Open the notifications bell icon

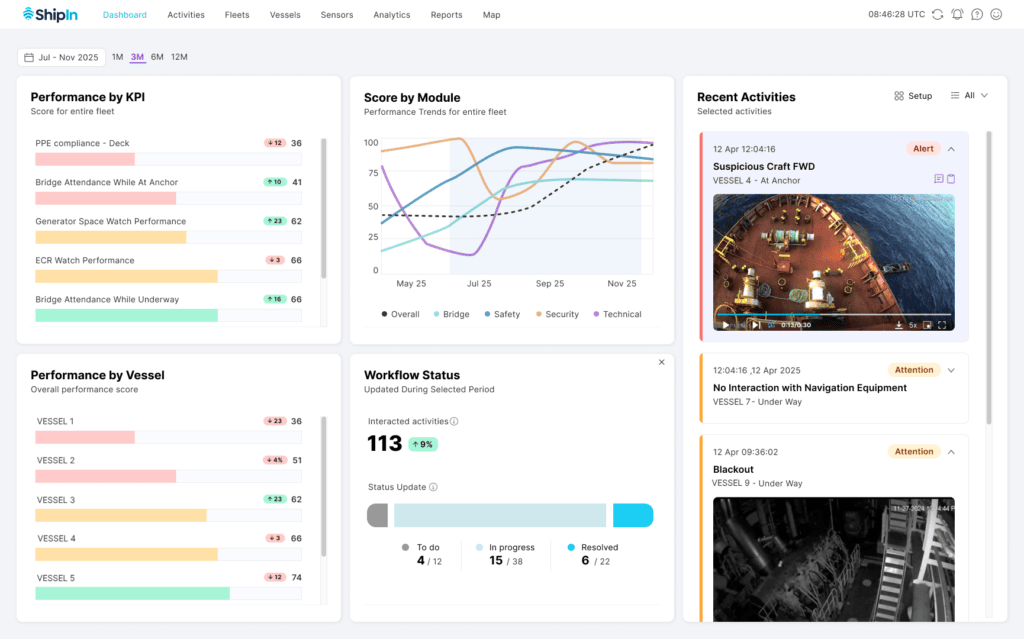(957, 14)
